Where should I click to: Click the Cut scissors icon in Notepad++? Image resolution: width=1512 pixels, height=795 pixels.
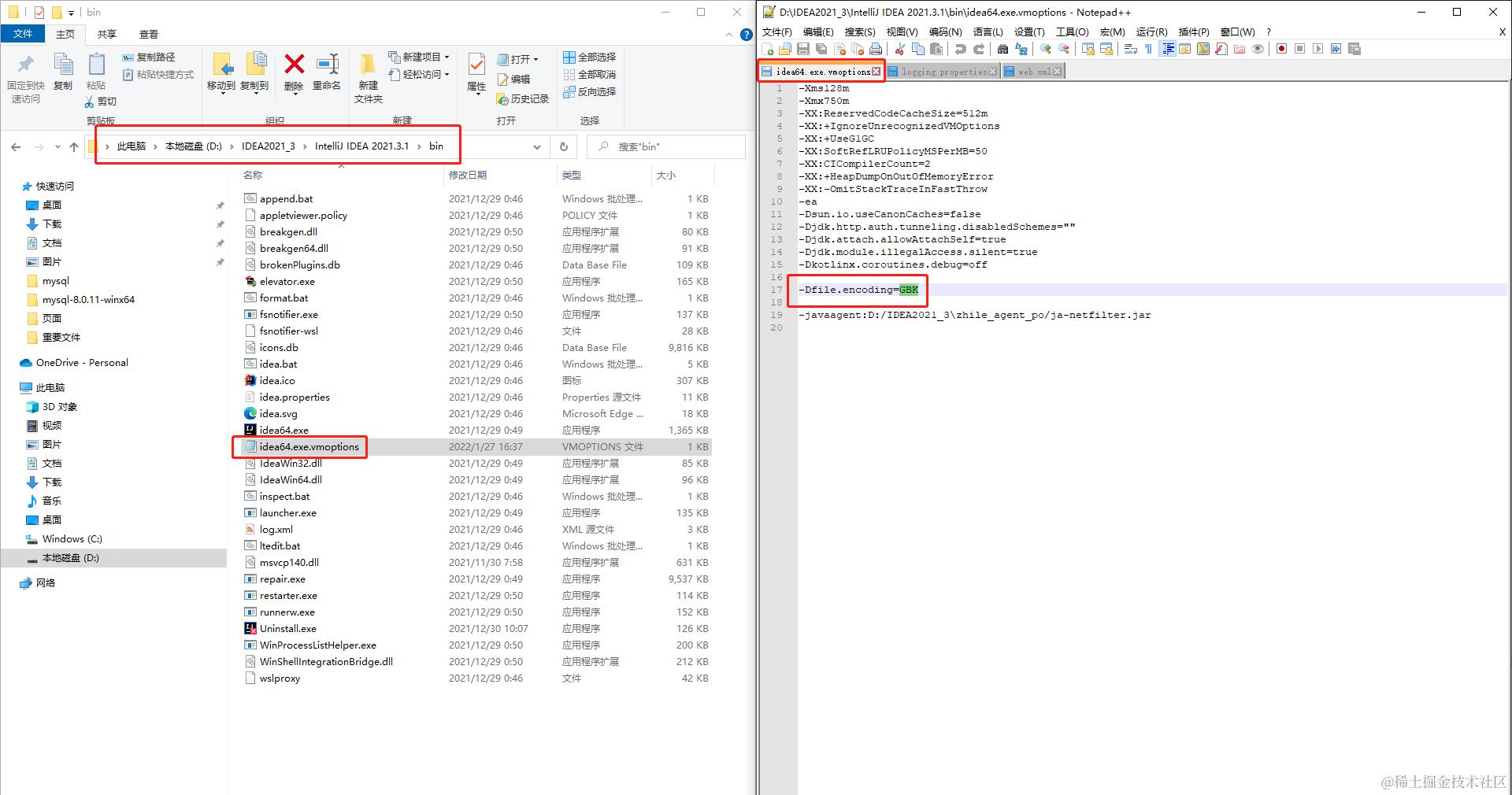click(899, 49)
